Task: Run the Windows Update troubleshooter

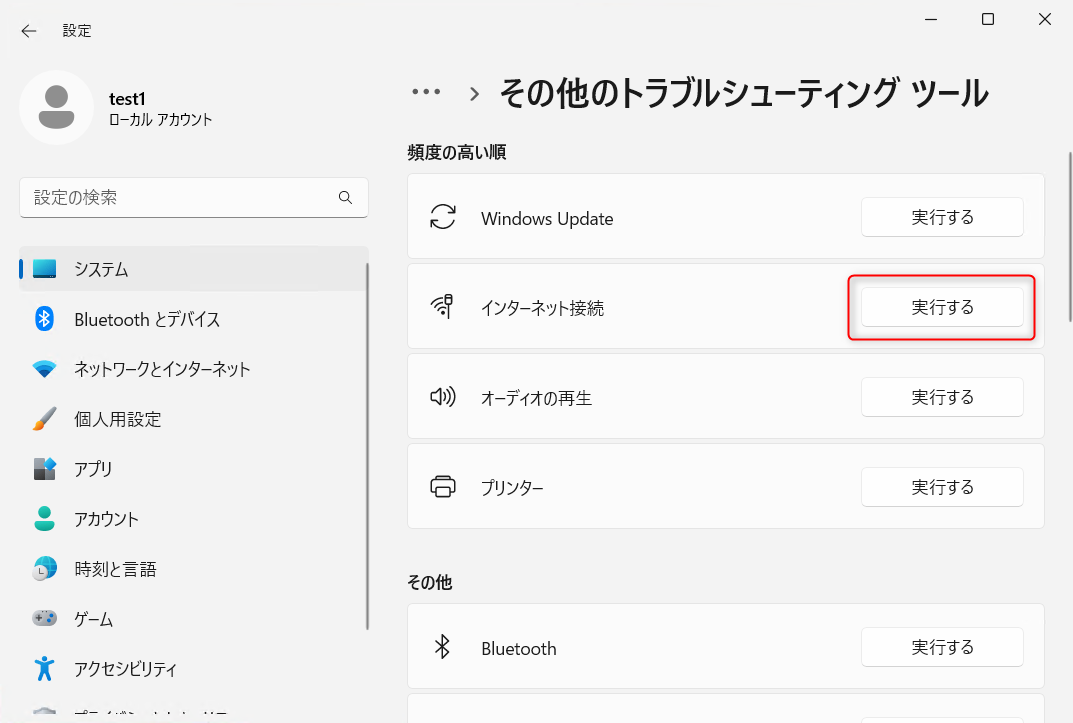Action: click(x=942, y=217)
